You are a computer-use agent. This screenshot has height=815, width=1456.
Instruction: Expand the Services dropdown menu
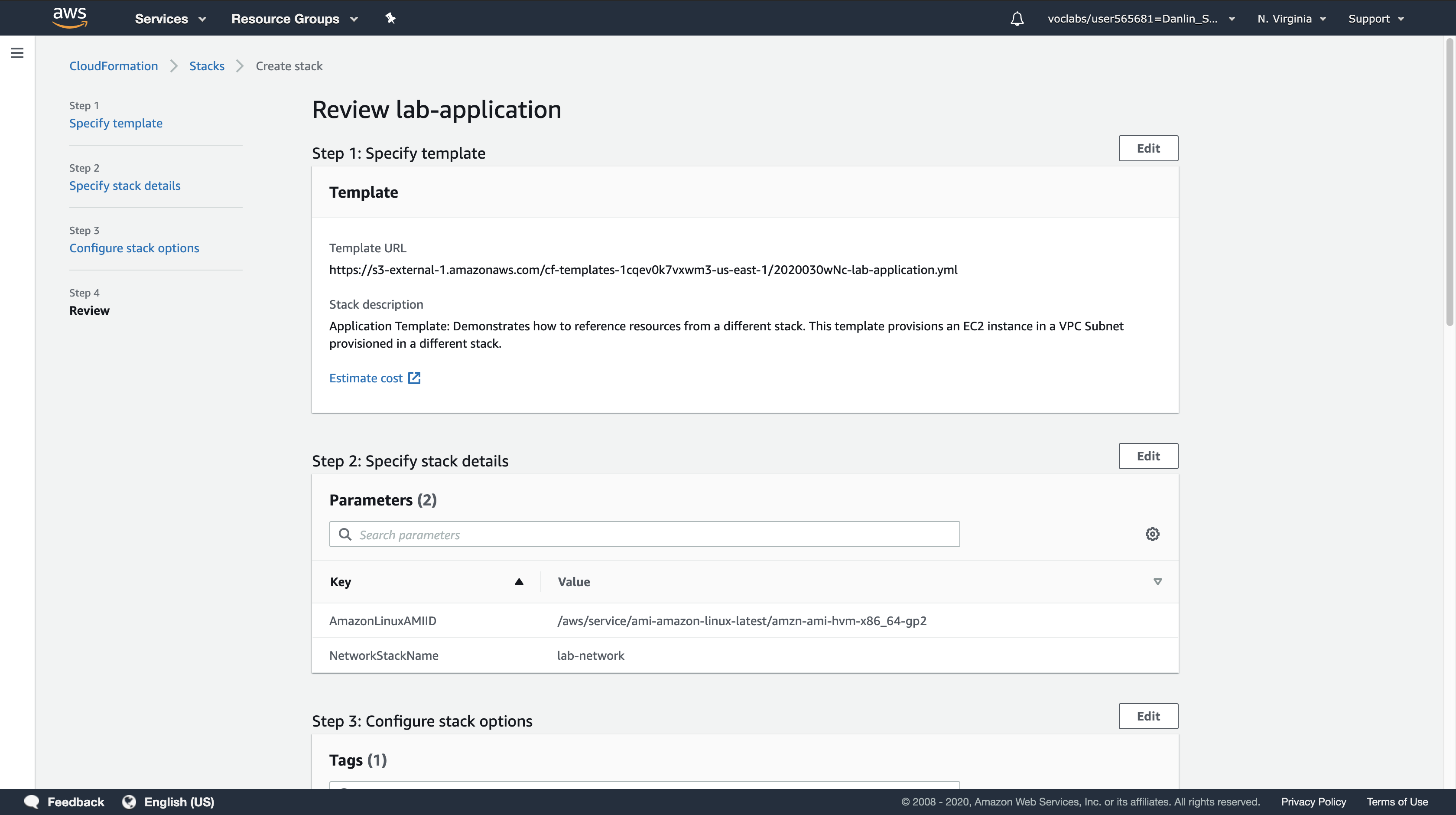[170, 19]
